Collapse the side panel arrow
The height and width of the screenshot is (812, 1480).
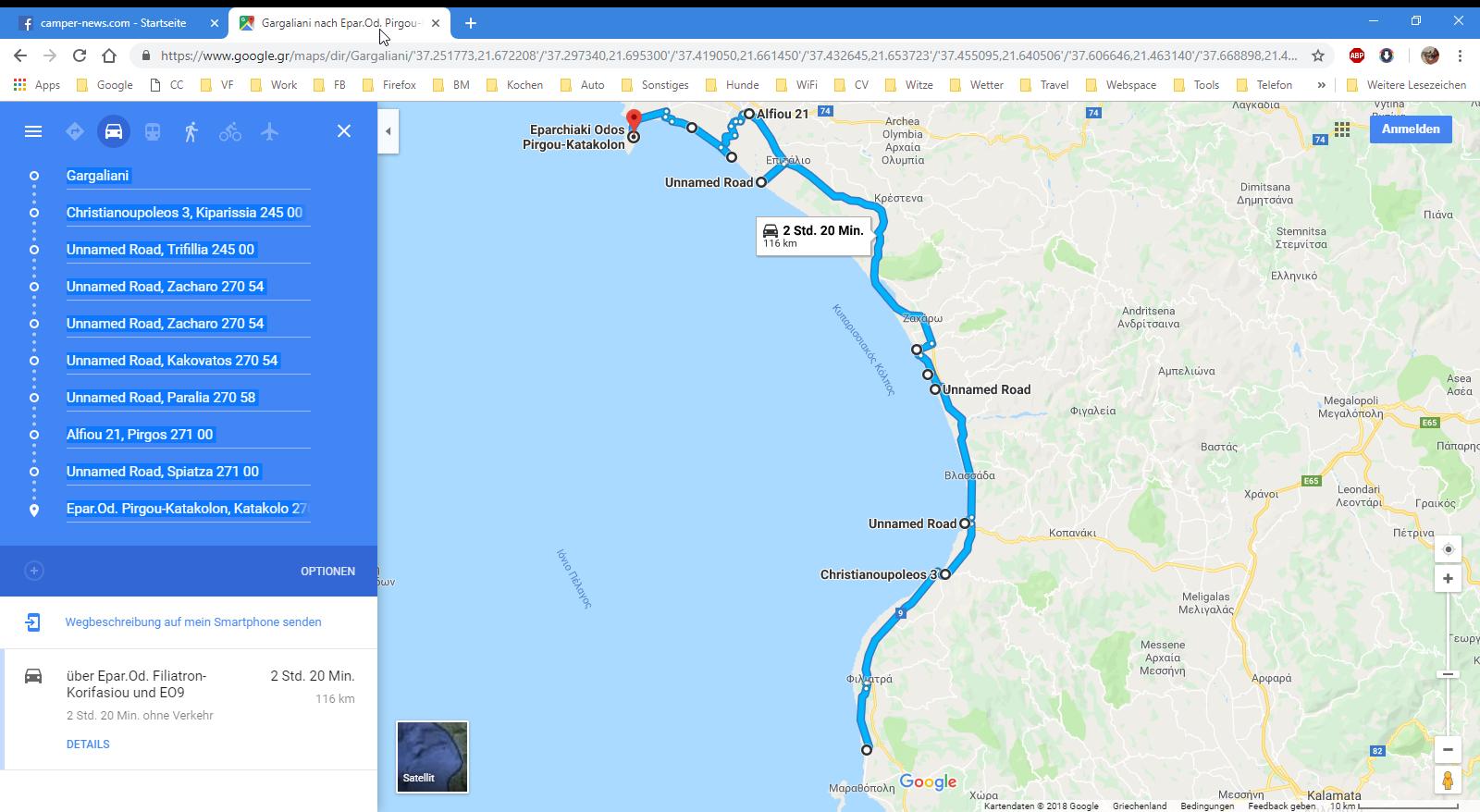tap(388, 131)
